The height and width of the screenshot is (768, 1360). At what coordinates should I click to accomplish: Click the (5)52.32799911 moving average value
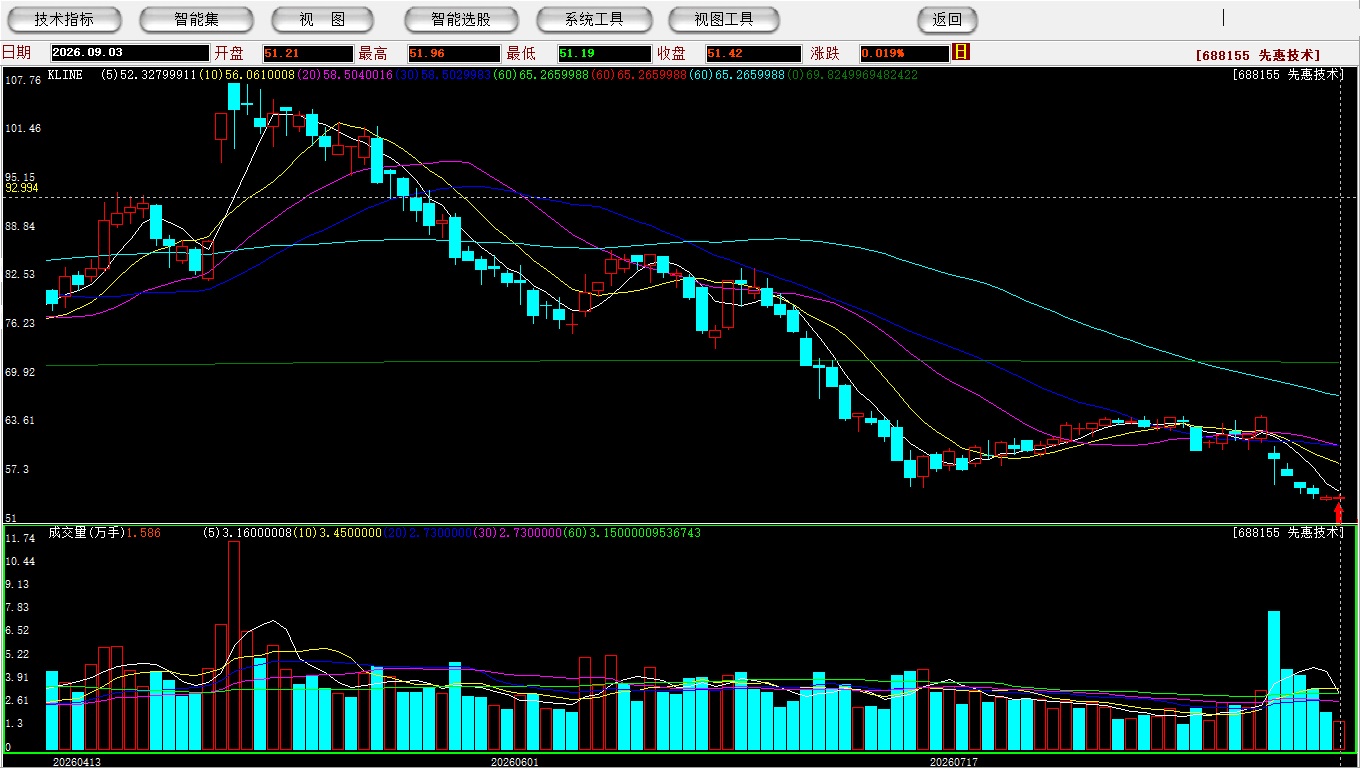[149, 75]
